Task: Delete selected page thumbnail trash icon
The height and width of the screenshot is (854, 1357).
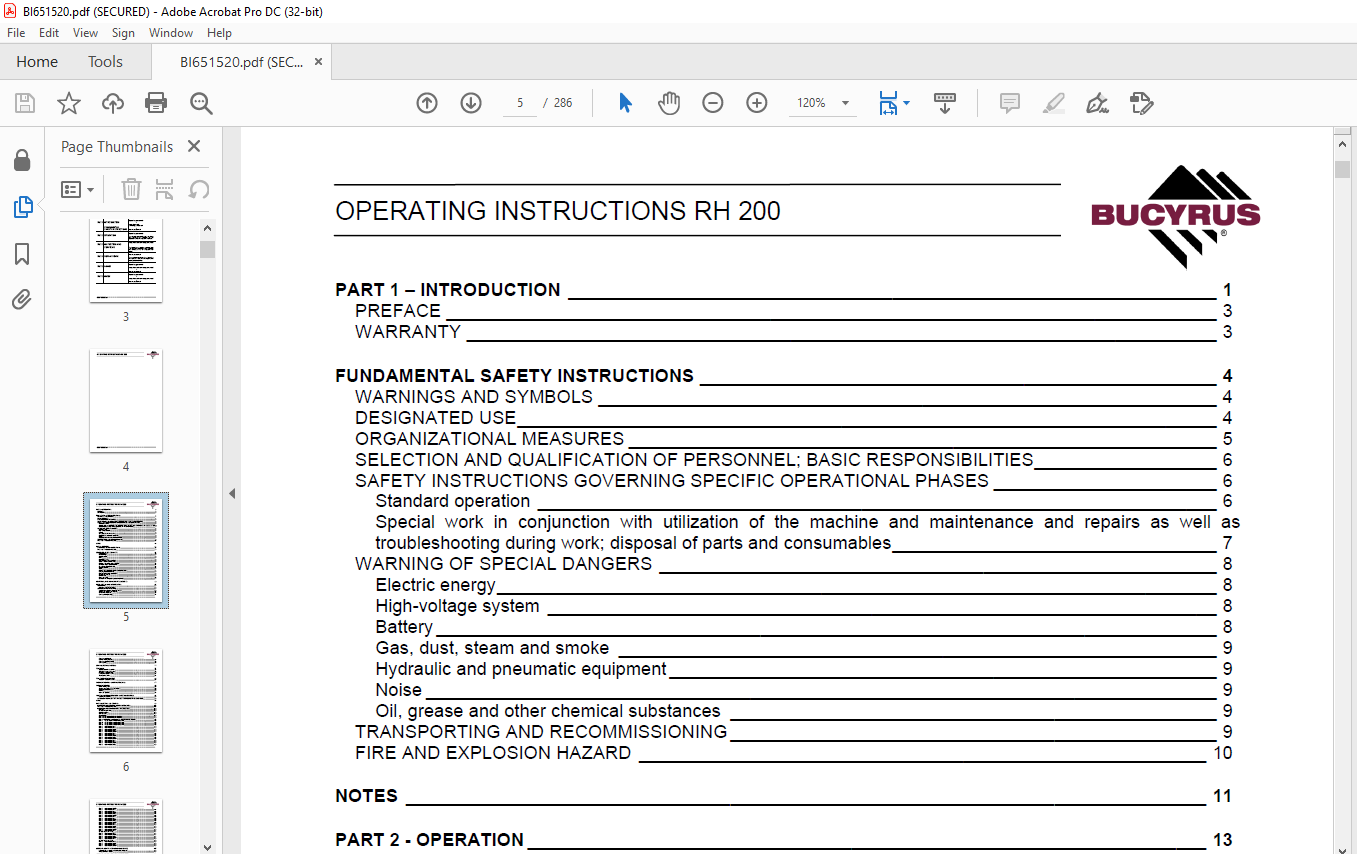Action: (131, 189)
